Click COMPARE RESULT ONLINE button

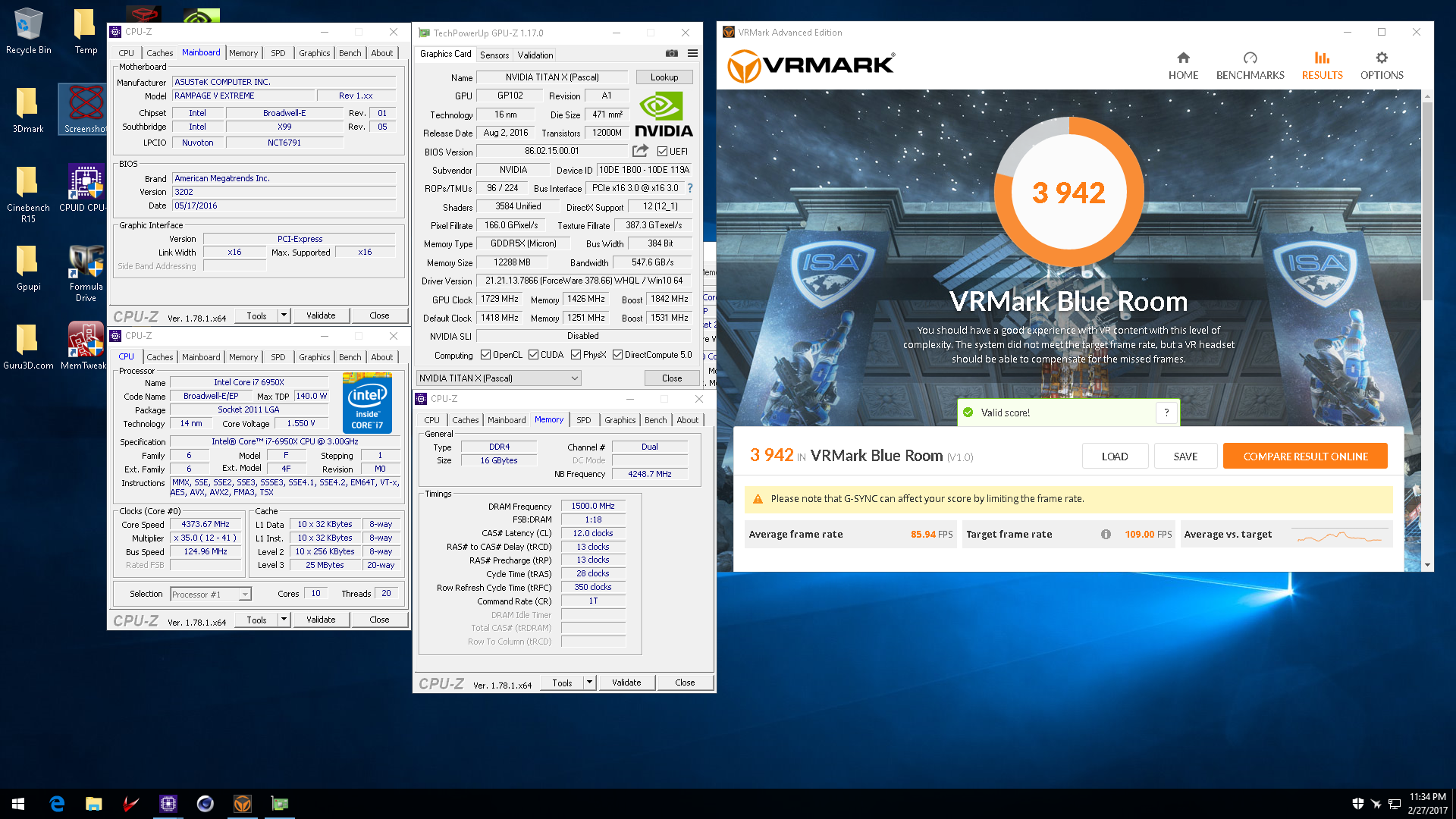point(1305,457)
